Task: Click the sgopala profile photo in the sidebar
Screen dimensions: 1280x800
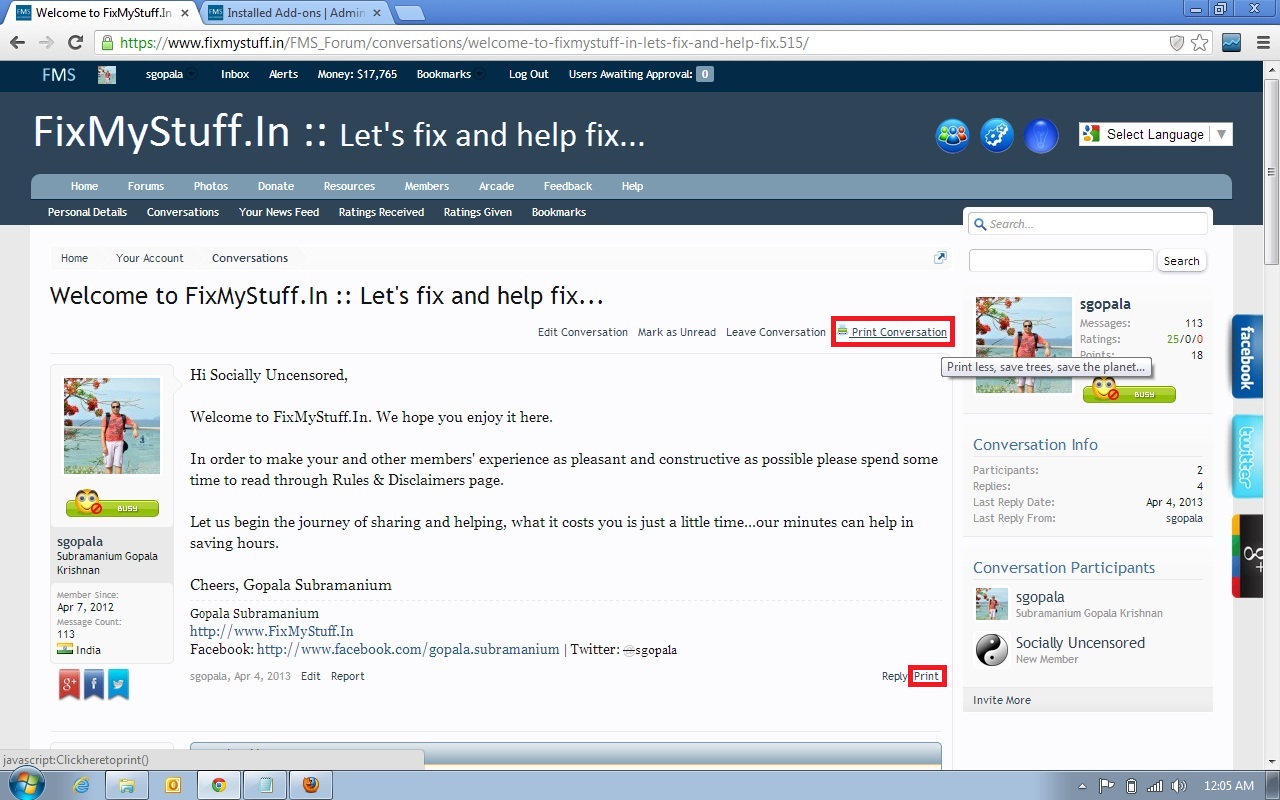Action: click(x=1024, y=345)
